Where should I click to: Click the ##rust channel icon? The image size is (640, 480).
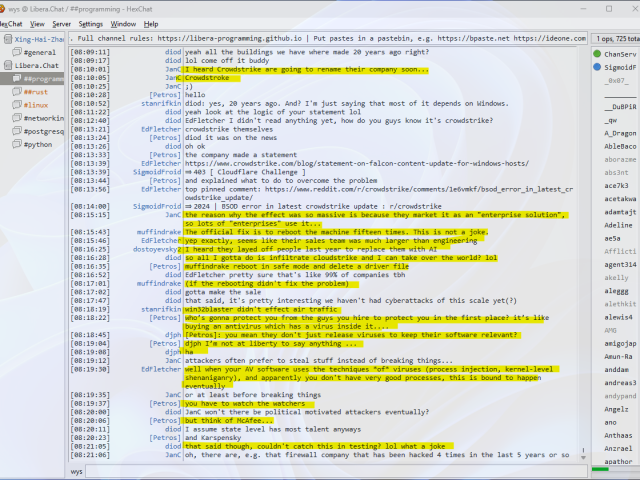tap(17, 91)
